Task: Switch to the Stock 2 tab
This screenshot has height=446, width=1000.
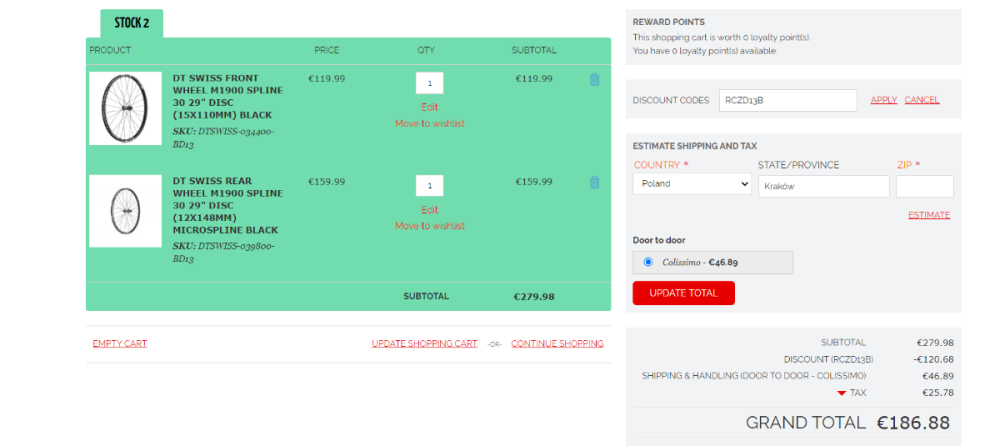Action: coord(131,23)
